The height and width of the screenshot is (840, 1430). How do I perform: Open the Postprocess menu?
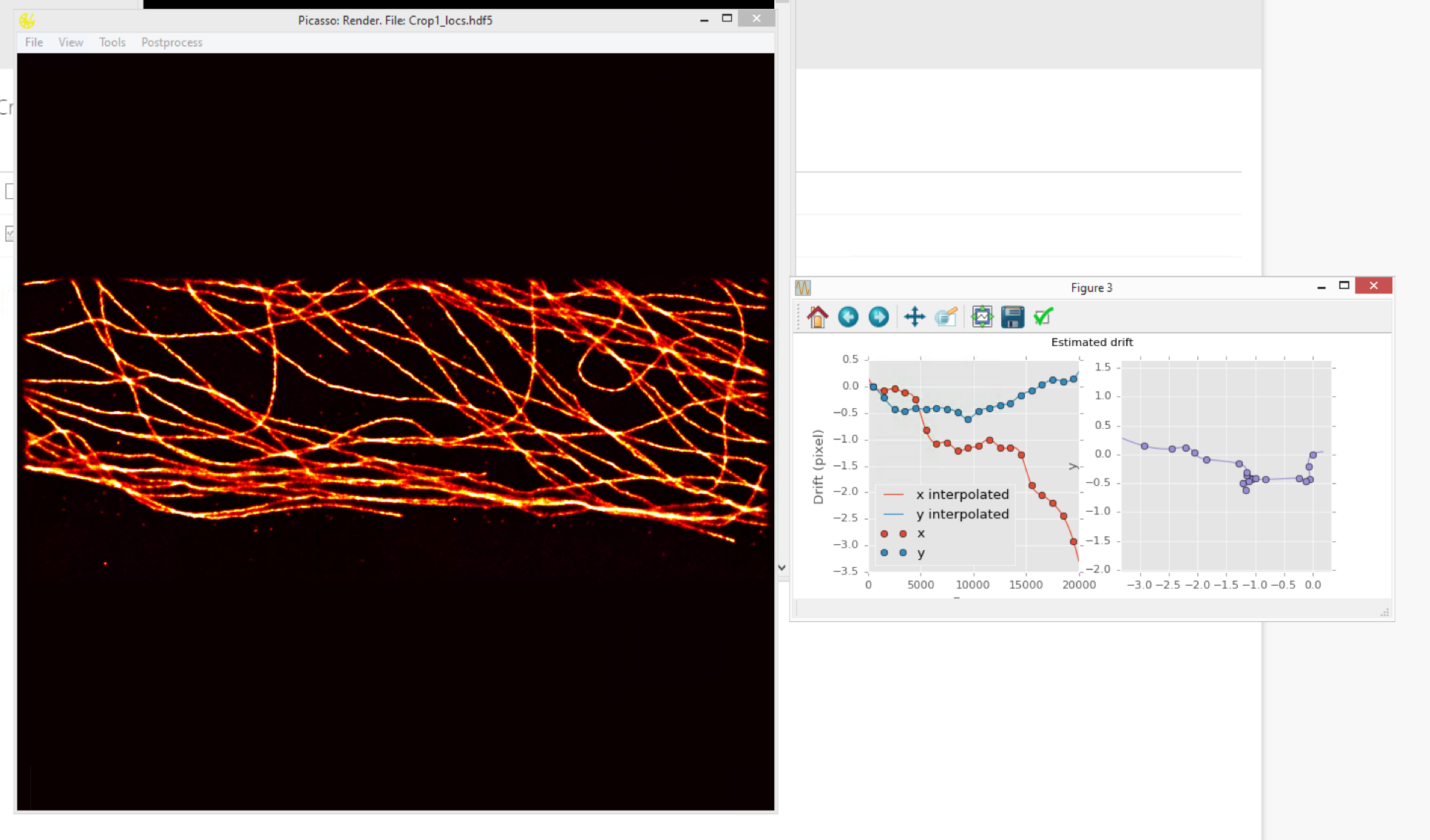172,42
